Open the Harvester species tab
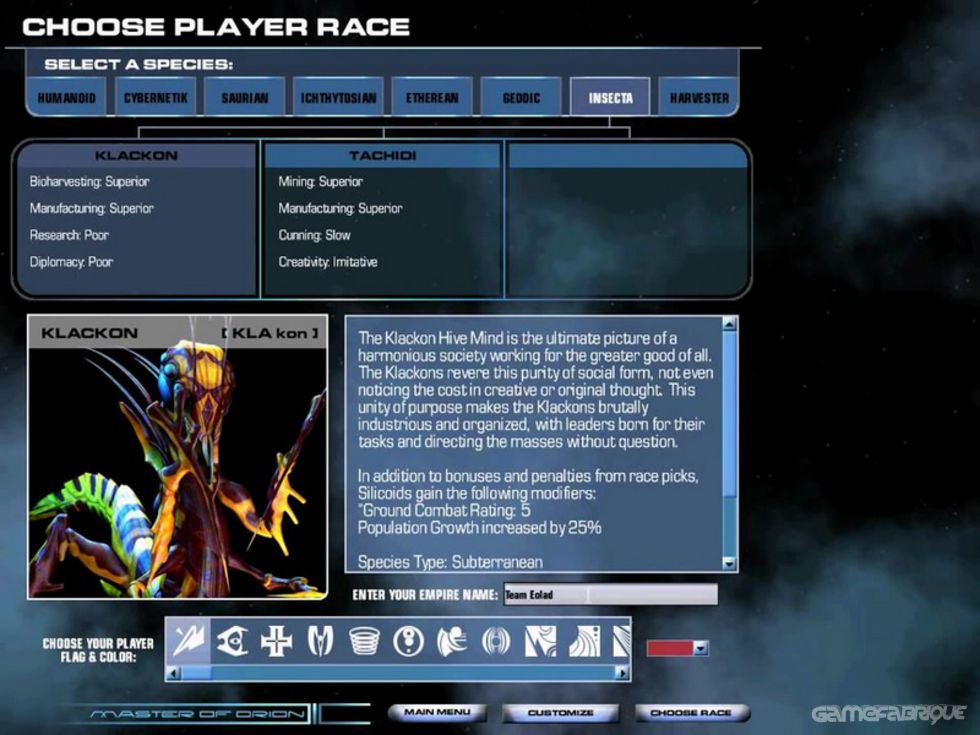The image size is (980, 735). pos(699,98)
